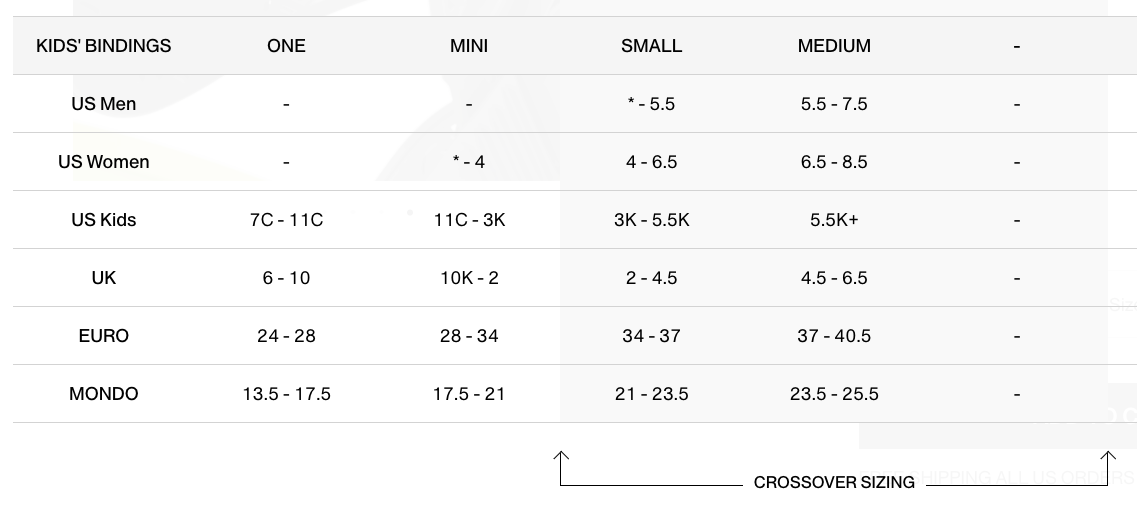Click the UK row label

point(104,278)
